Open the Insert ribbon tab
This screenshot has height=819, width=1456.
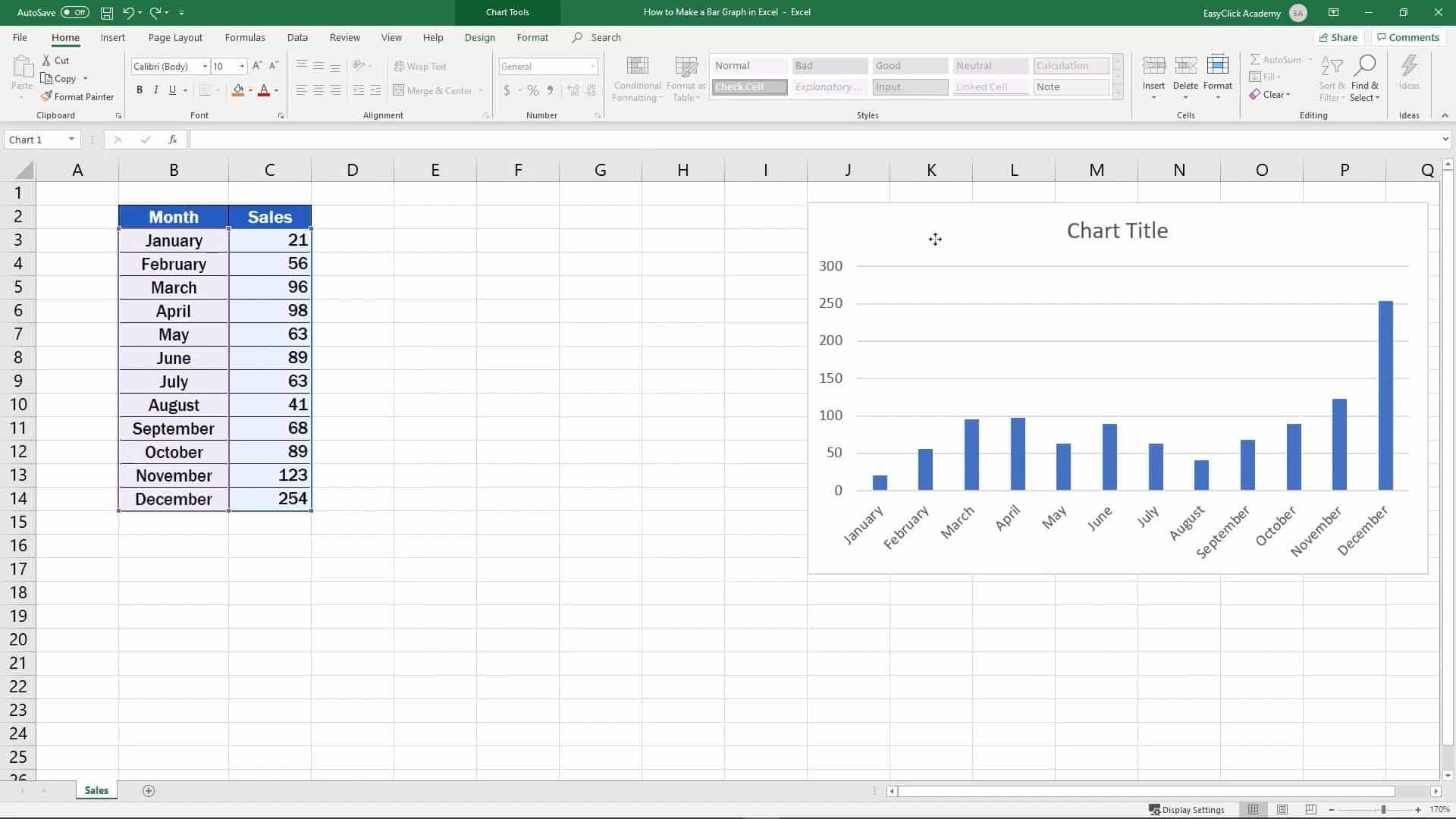(x=113, y=37)
